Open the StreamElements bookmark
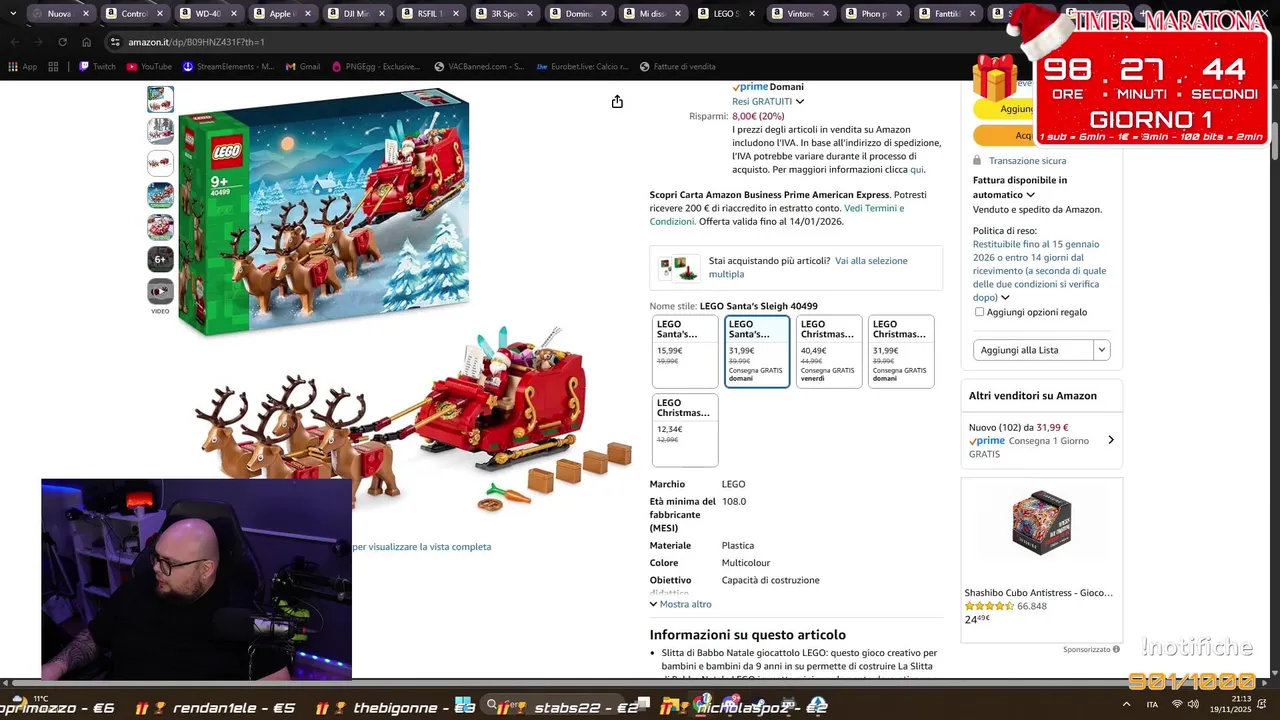The width and height of the screenshot is (1280, 720). pos(228,67)
